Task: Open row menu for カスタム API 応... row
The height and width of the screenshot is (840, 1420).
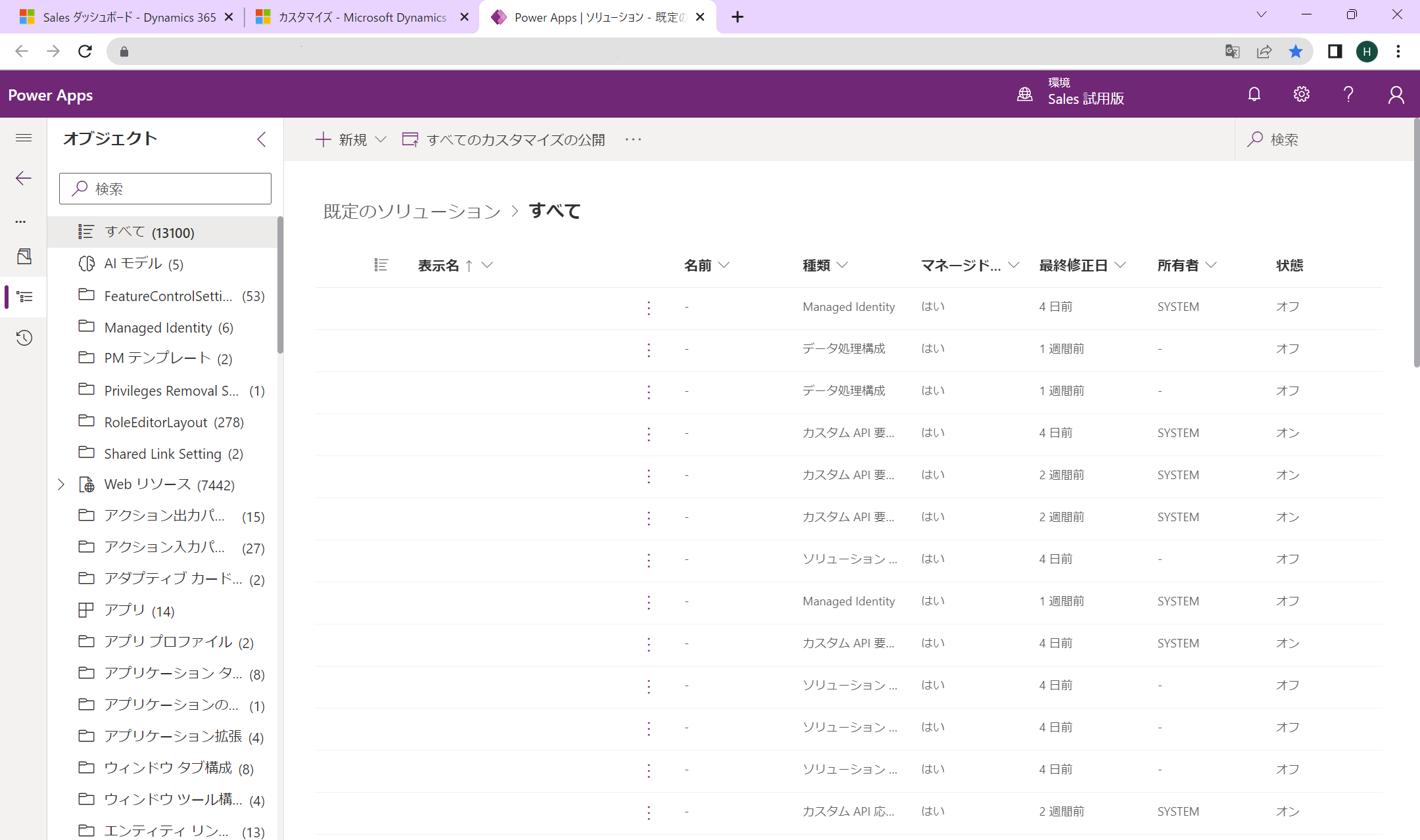Action: click(649, 812)
